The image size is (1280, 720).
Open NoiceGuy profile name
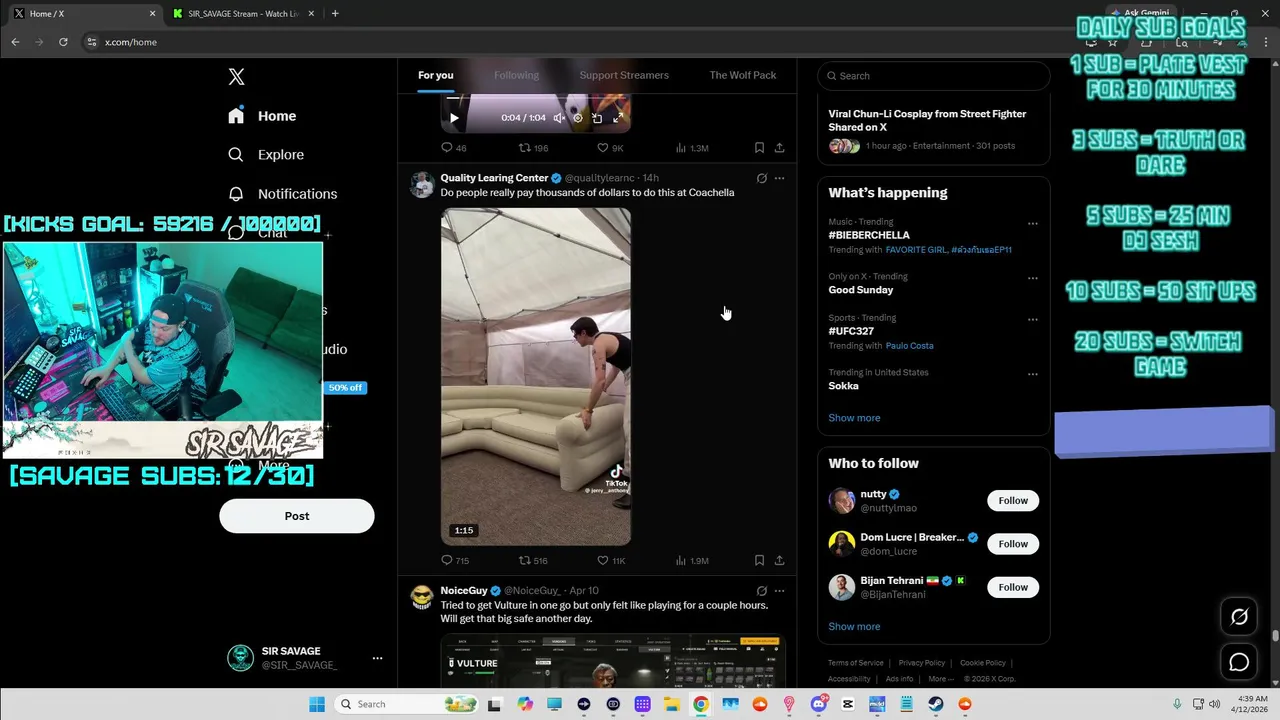(464, 591)
